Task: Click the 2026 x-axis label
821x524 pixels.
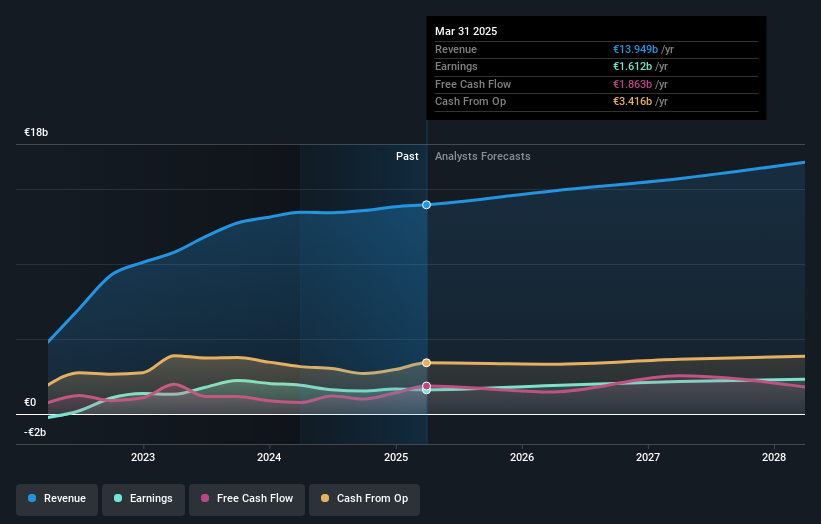Action: pyautogui.click(x=522, y=458)
